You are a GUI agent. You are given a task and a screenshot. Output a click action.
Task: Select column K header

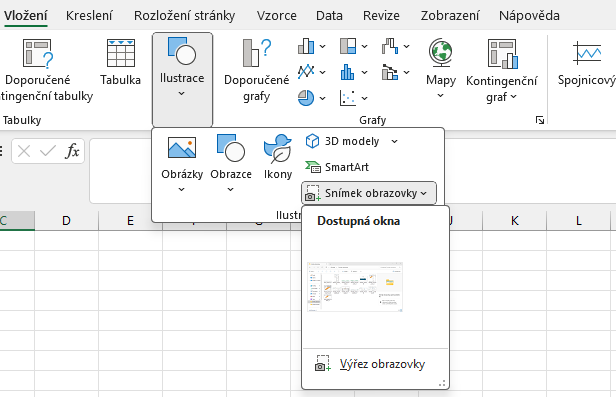(x=515, y=221)
